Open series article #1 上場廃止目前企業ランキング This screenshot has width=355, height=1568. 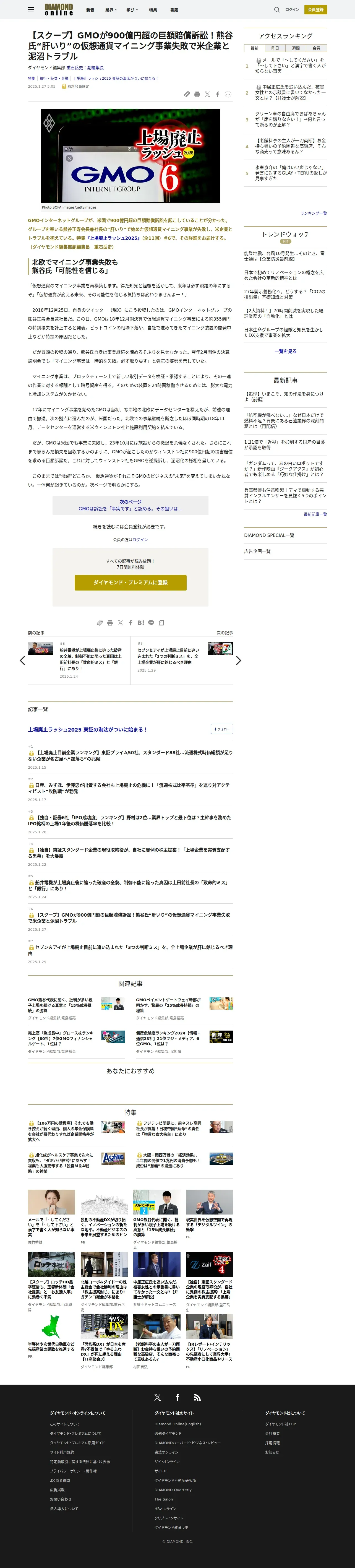point(130,755)
